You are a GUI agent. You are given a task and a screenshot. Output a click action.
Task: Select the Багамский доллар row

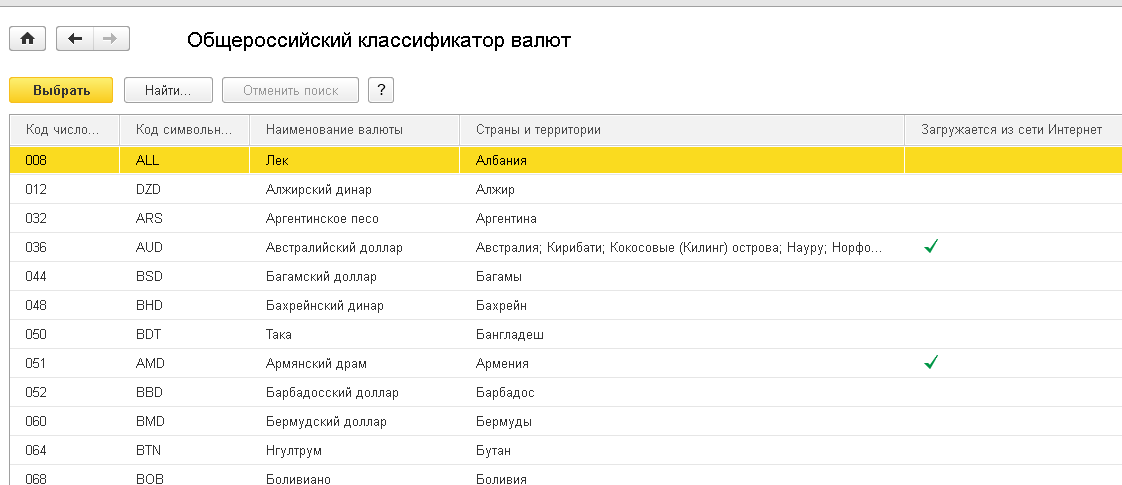click(x=309, y=276)
